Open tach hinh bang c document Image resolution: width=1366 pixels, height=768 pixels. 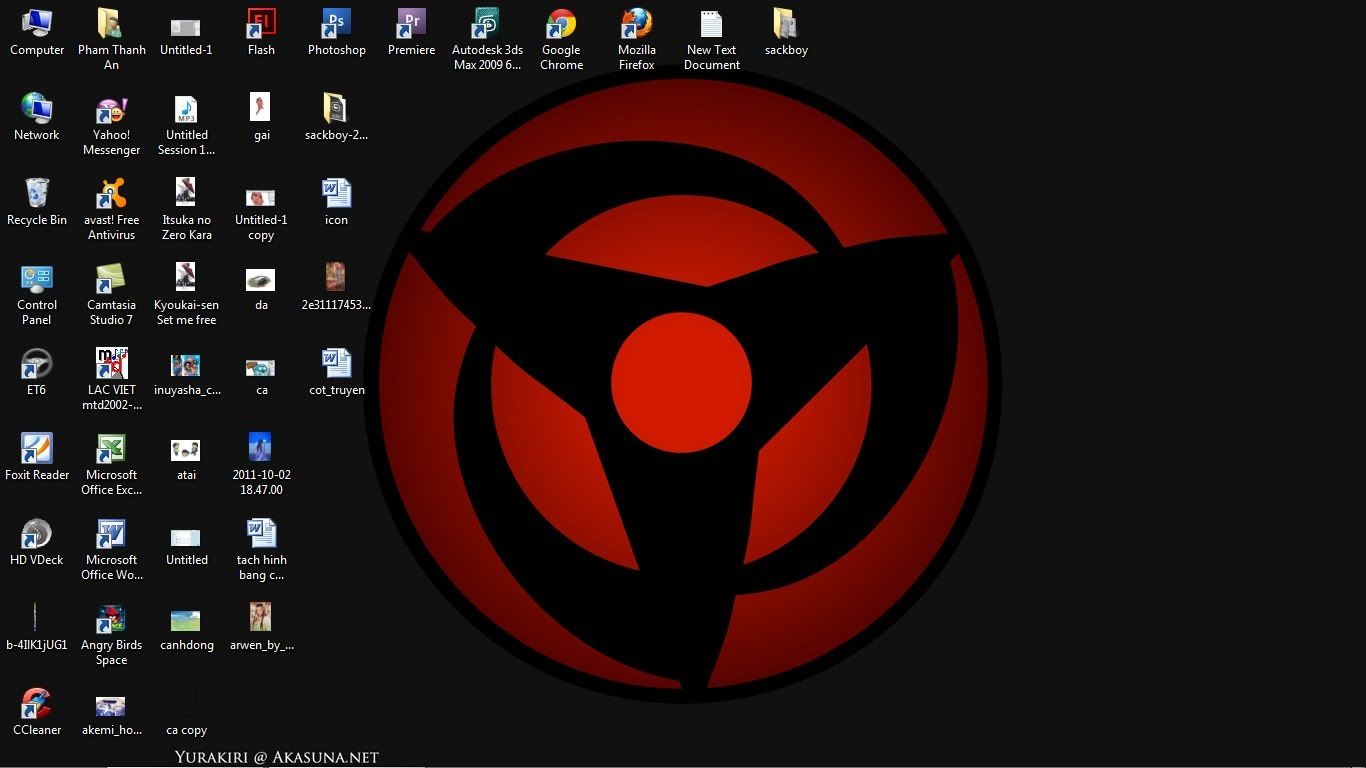(261, 549)
